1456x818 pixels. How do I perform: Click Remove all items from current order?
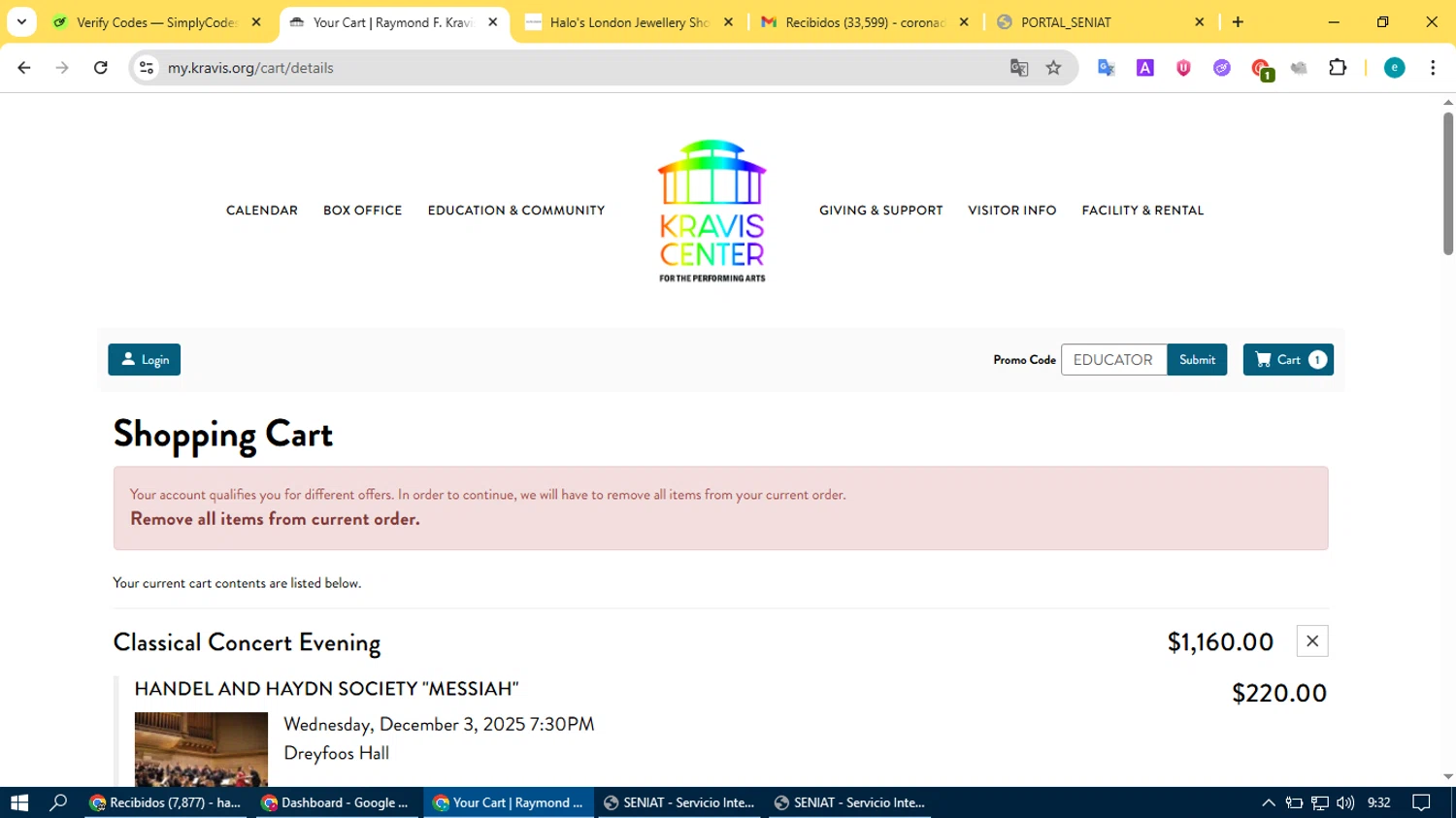click(275, 519)
